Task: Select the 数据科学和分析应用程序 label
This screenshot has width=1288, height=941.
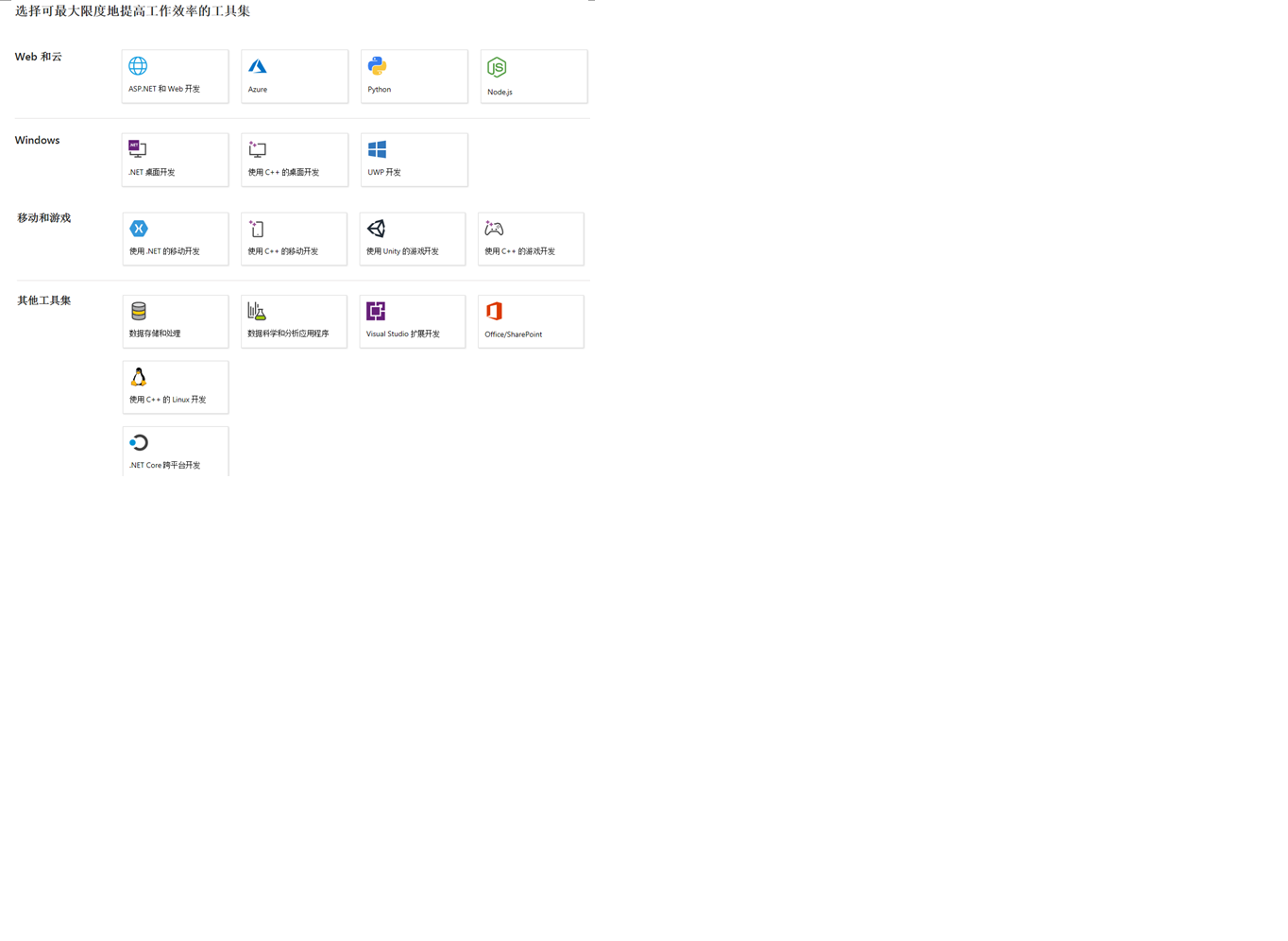Action: pyautogui.click(x=288, y=334)
